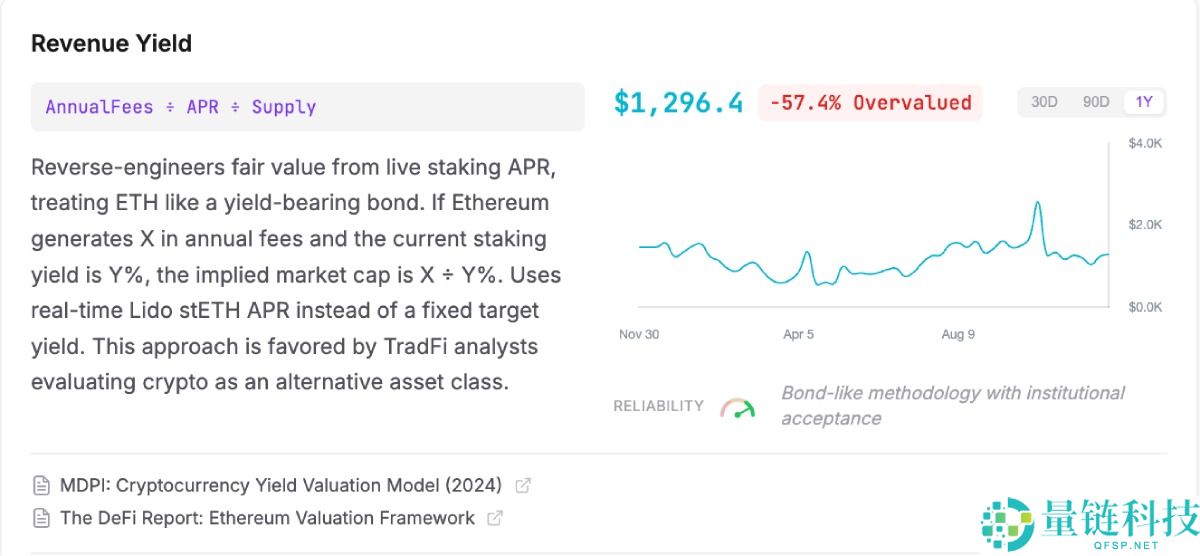Click the external link icon after the MDPI title
The width and height of the screenshot is (1200, 556).
(x=522, y=486)
